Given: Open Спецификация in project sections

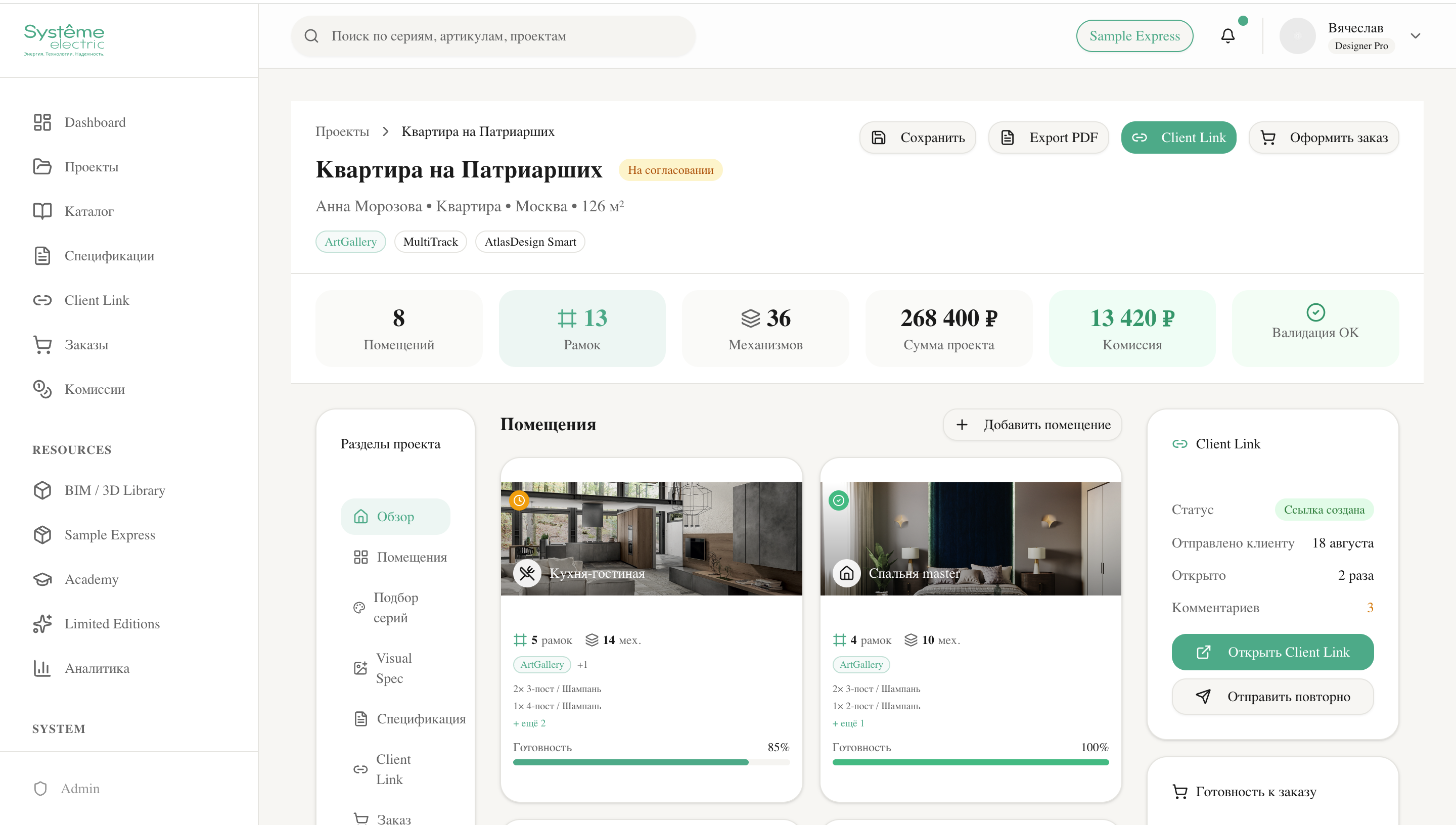Looking at the screenshot, I should (395, 719).
